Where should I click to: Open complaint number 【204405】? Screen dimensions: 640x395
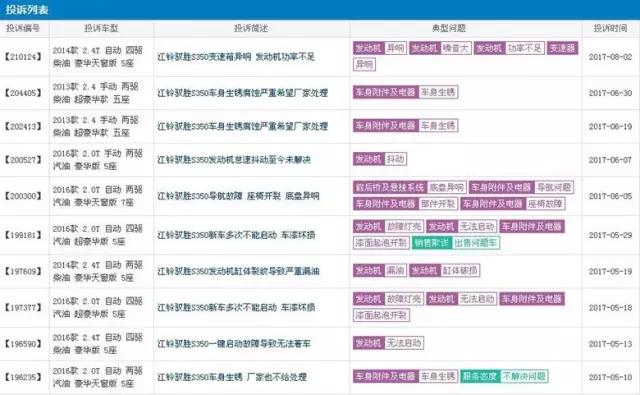23,93
